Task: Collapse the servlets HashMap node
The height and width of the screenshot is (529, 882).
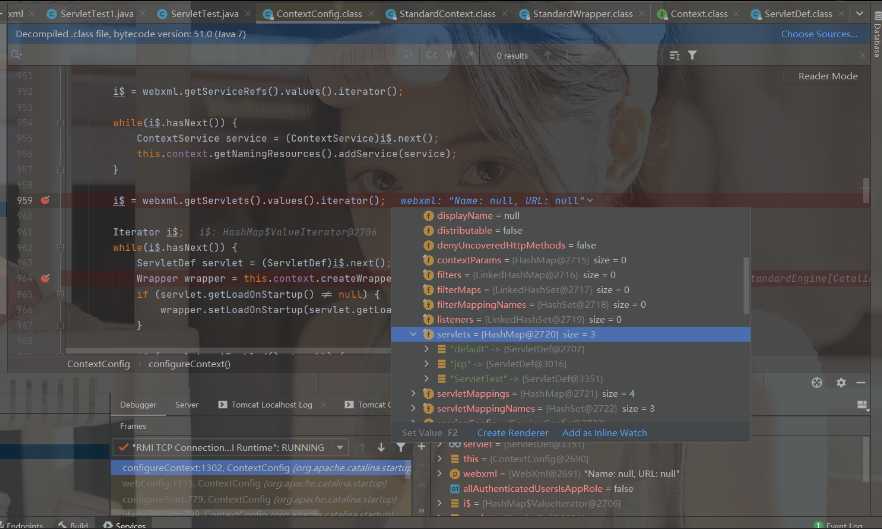Action: click(x=413, y=334)
